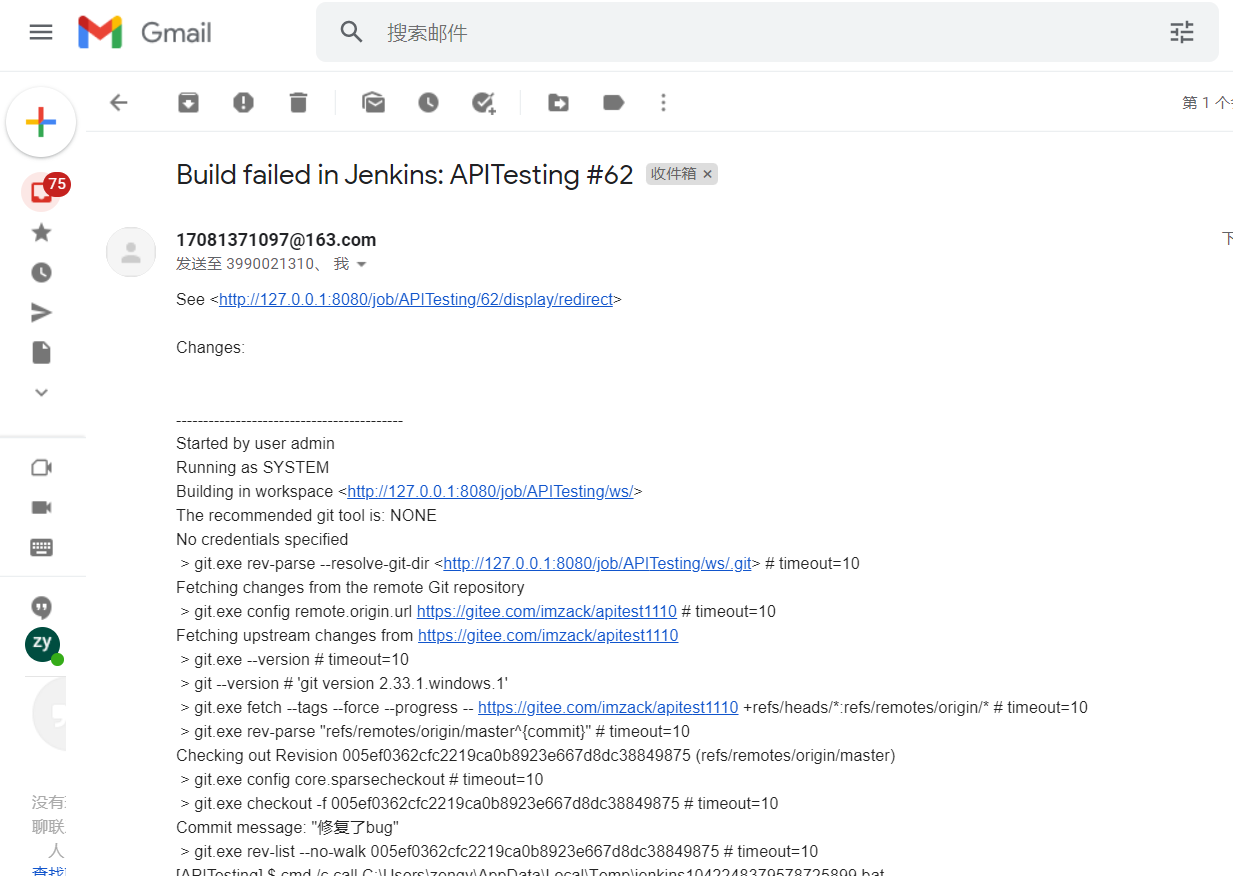Start a new meeting

[x=41, y=467]
